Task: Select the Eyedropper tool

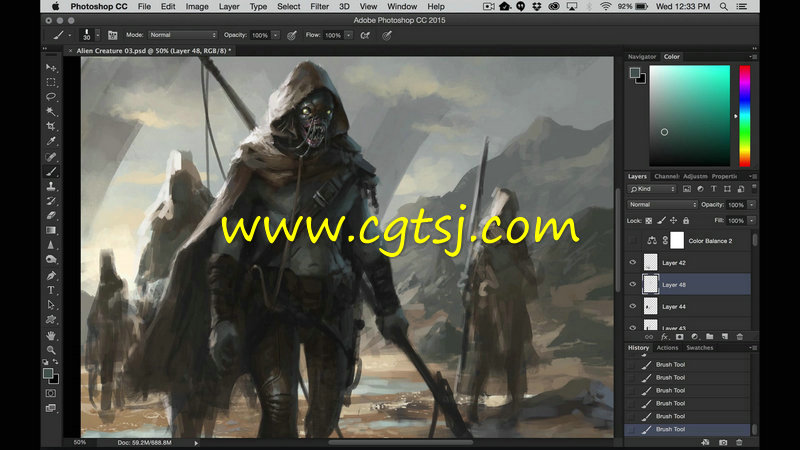Action: [x=51, y=141]
